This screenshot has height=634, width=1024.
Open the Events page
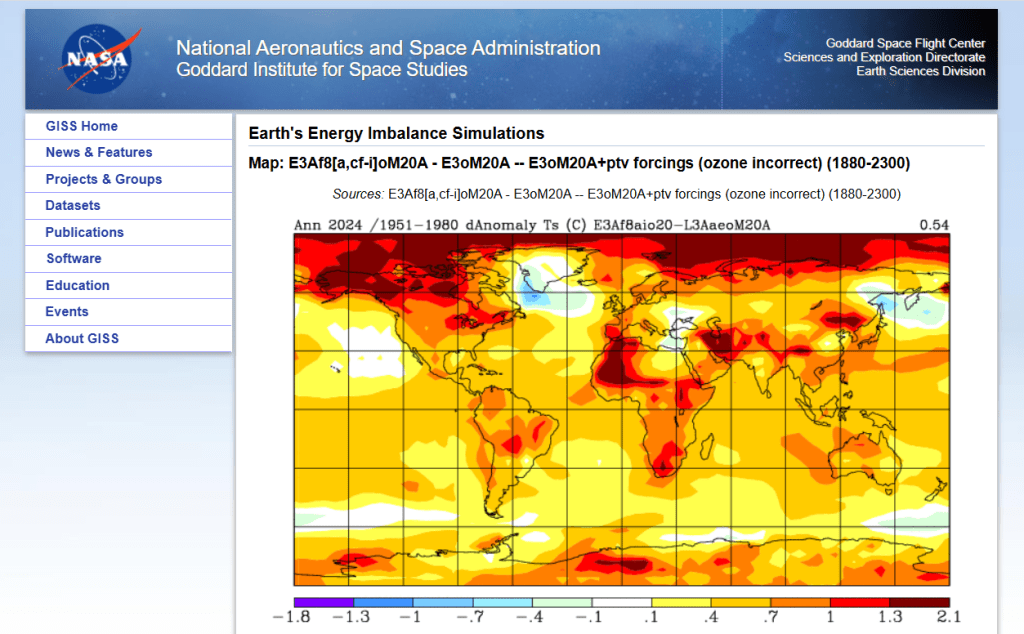pos(66,311)
